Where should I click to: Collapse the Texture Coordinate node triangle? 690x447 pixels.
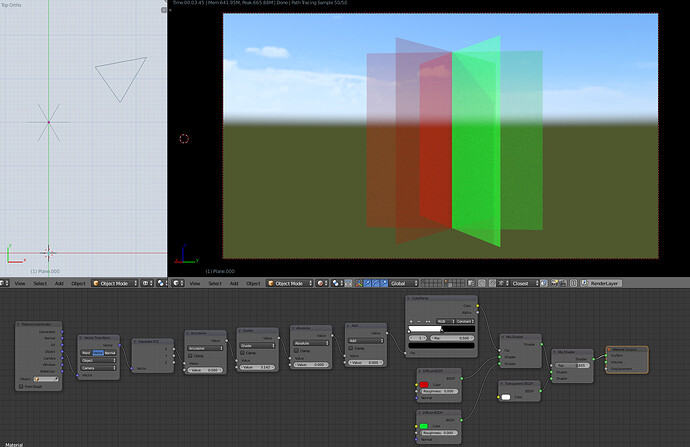coord(18,324)
